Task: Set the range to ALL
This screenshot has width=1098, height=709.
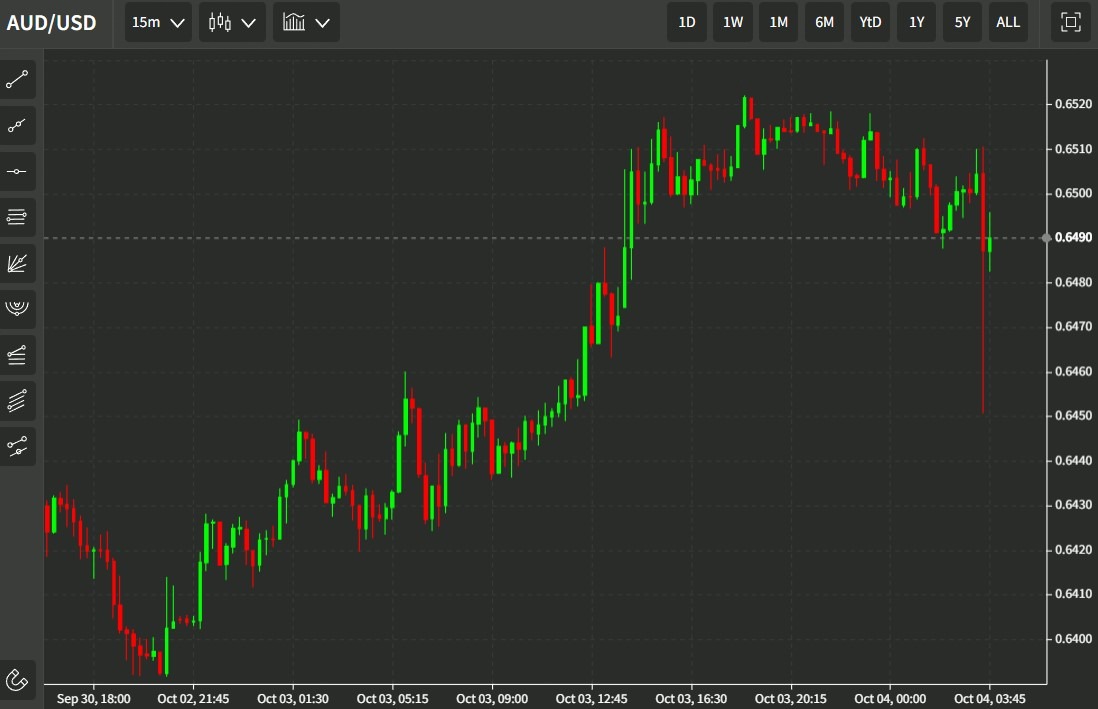Action: (x=1008, y=22)
